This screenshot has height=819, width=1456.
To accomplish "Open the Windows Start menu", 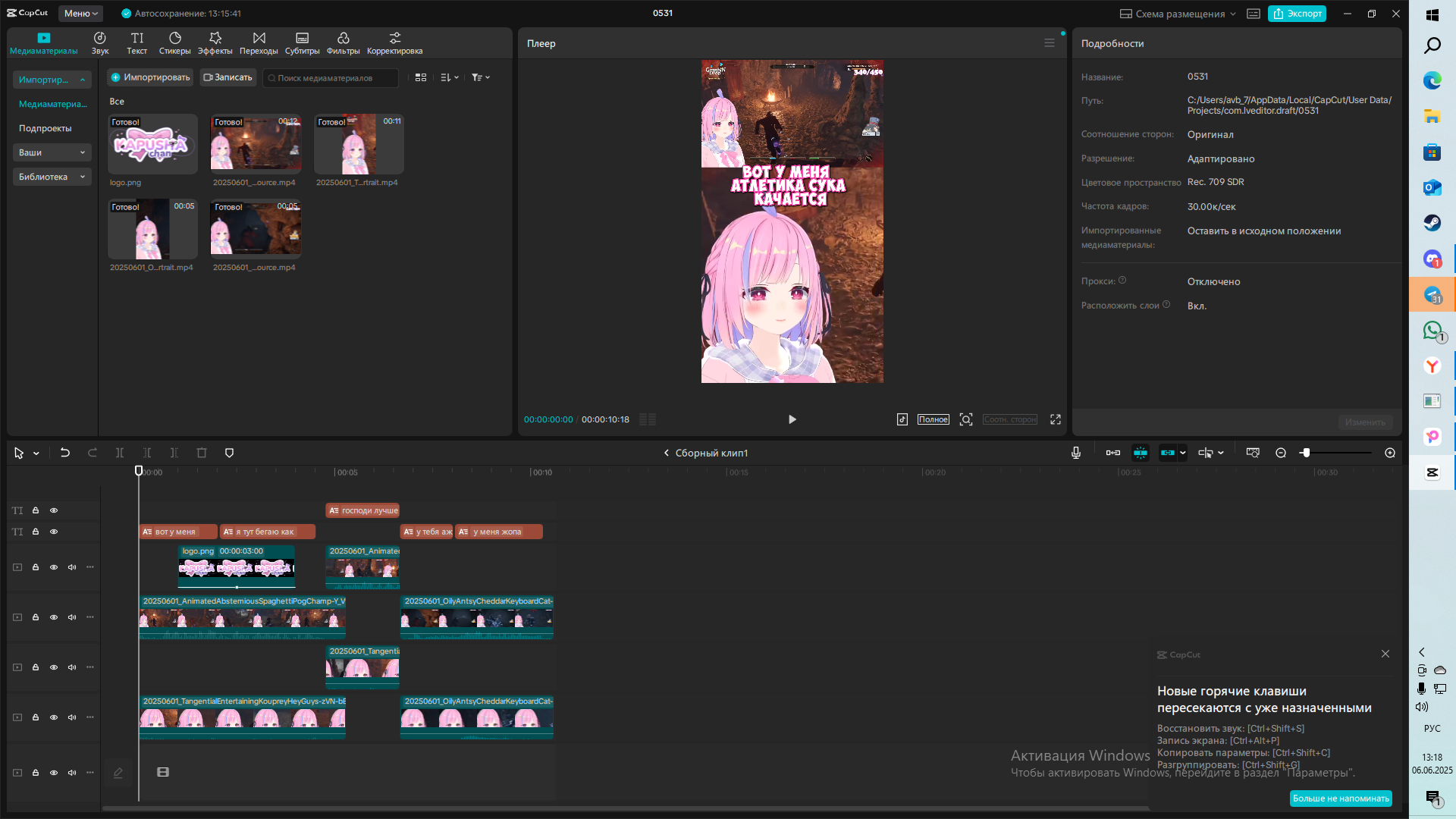I will (1432, 15).
